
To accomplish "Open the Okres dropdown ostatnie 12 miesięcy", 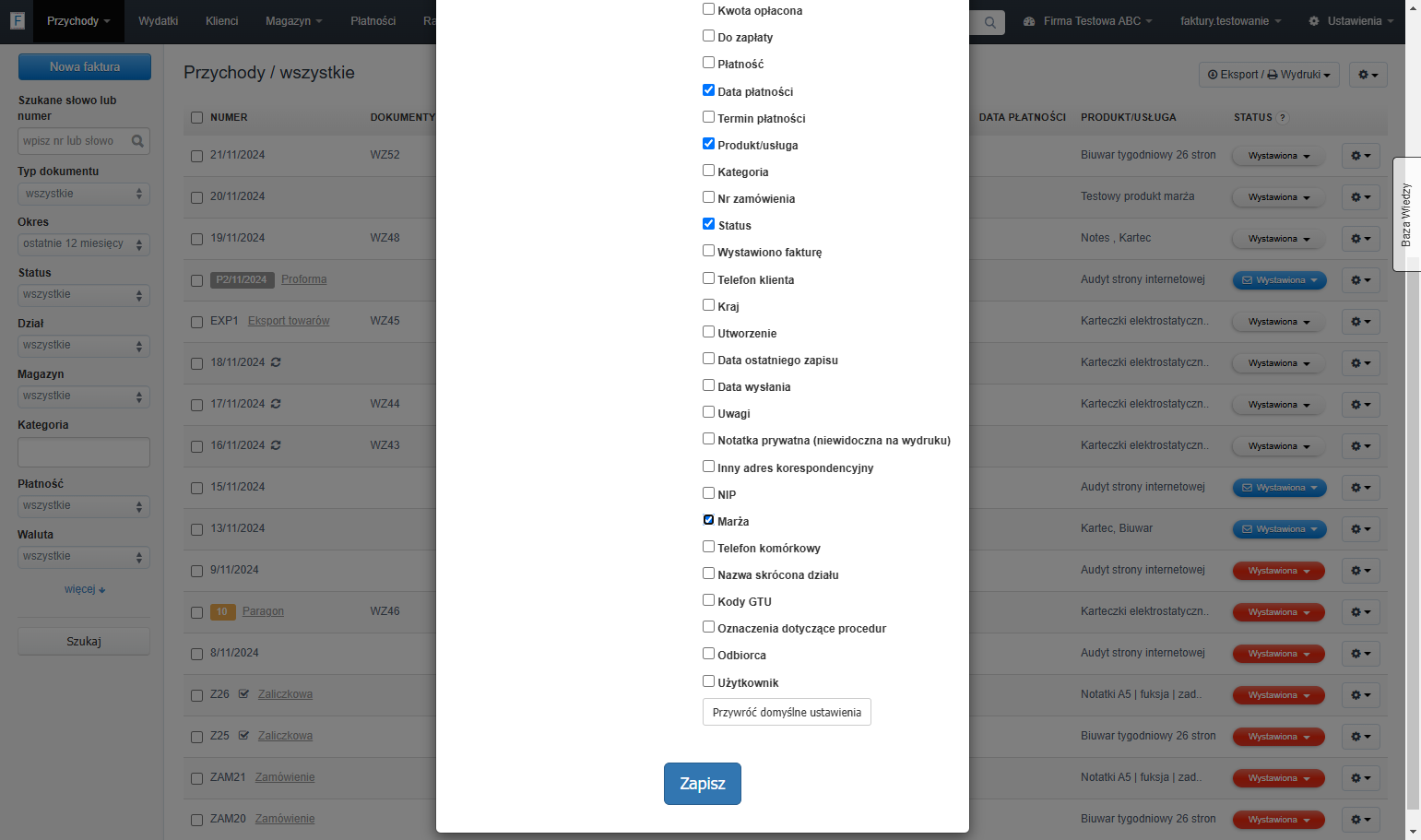I will tap(84, 244).
